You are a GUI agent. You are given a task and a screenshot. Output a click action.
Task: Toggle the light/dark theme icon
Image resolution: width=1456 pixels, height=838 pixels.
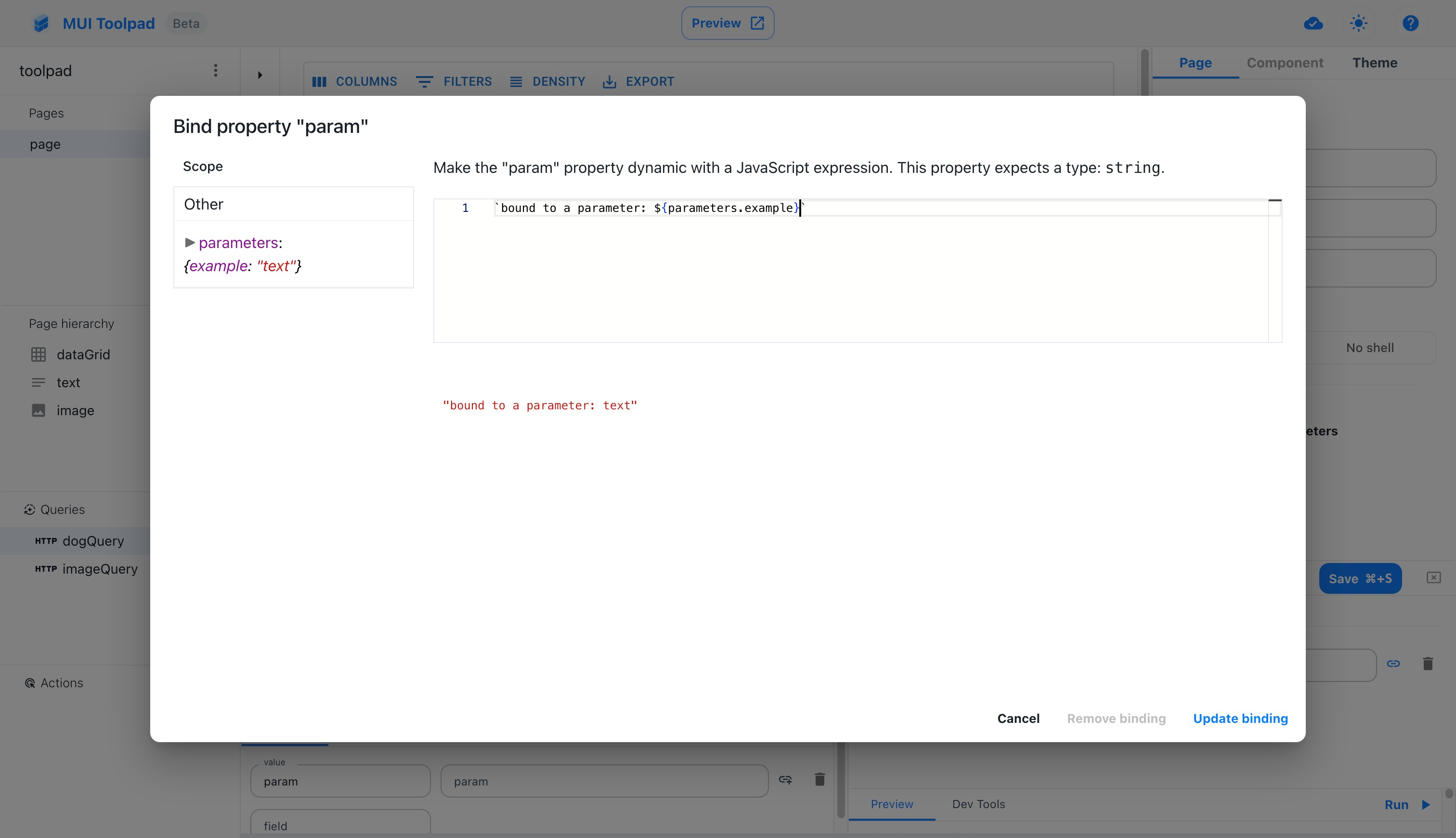coord(1359,23)
